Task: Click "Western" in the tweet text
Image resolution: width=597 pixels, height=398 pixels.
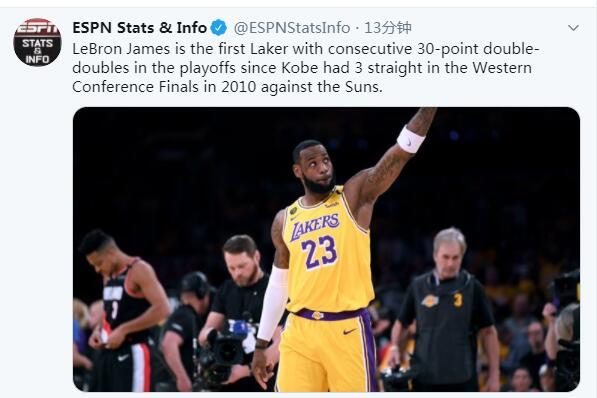Action: 502,68
